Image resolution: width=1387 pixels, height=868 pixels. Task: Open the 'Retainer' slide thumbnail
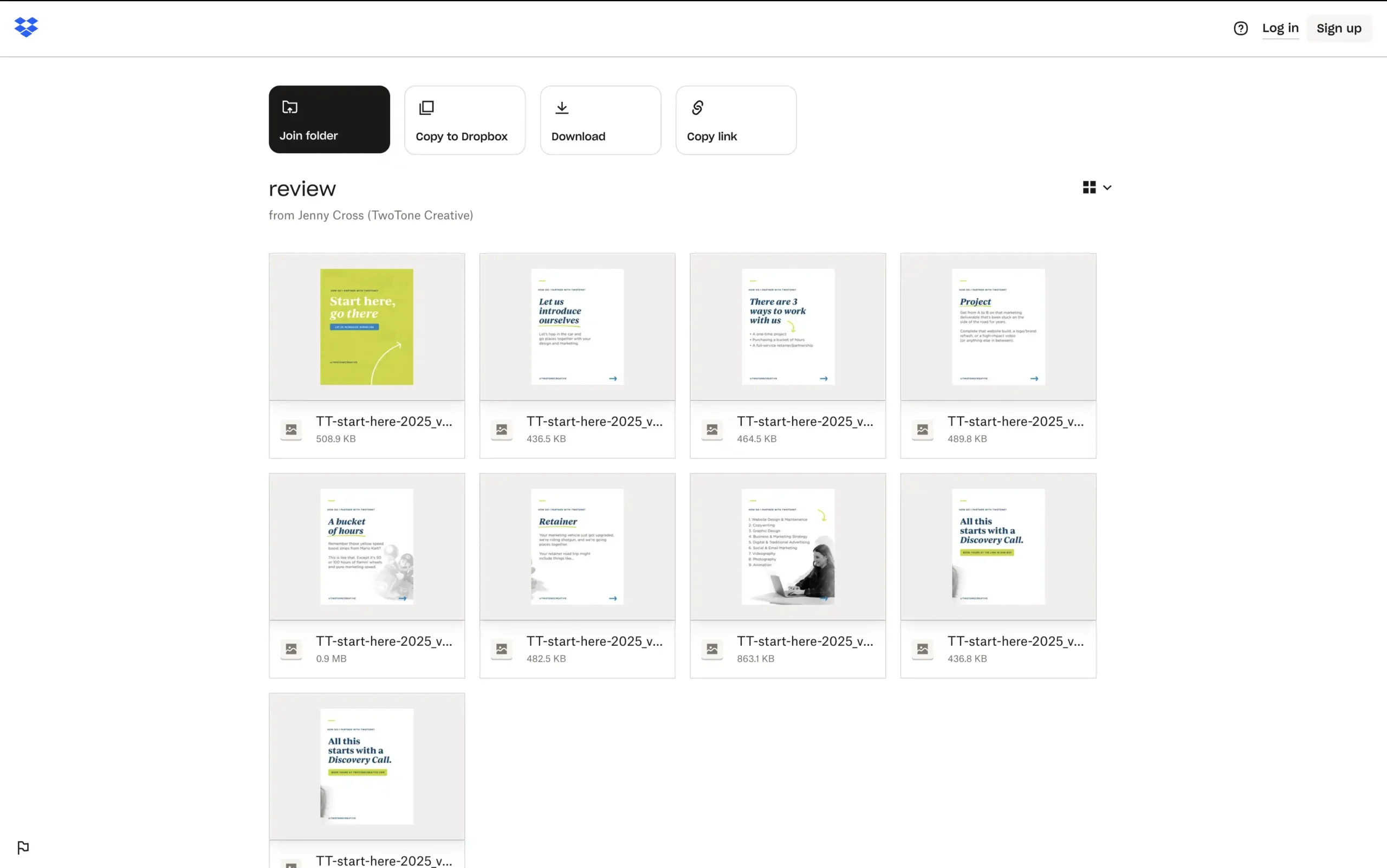tap(577, 547)
